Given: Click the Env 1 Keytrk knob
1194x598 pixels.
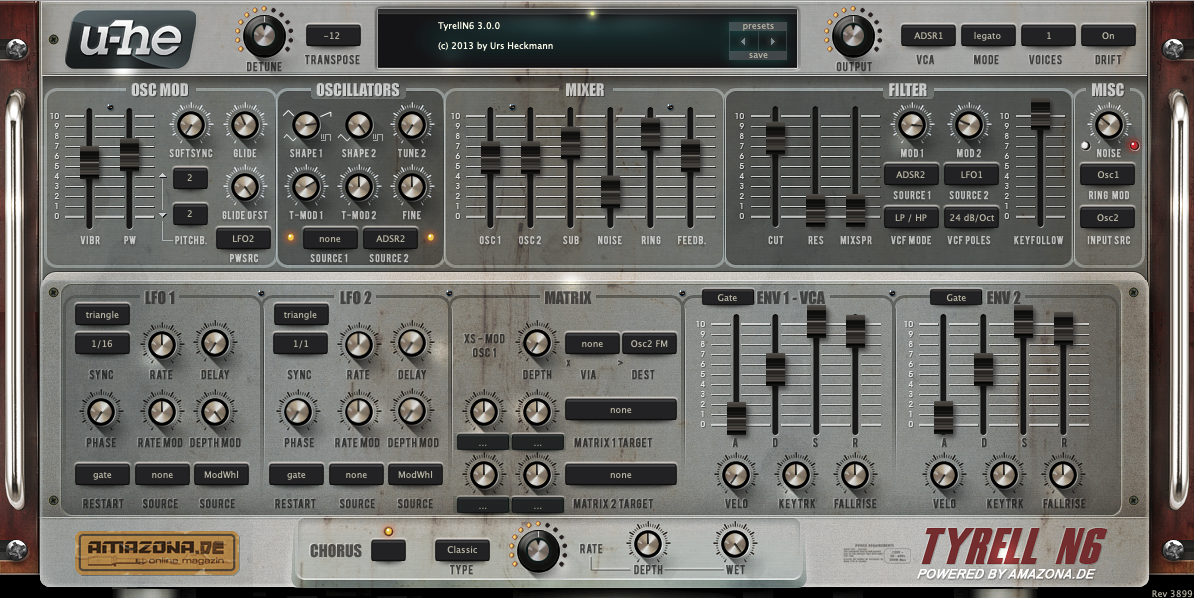Looking at the screenshot, I should [x=794, y=475].
